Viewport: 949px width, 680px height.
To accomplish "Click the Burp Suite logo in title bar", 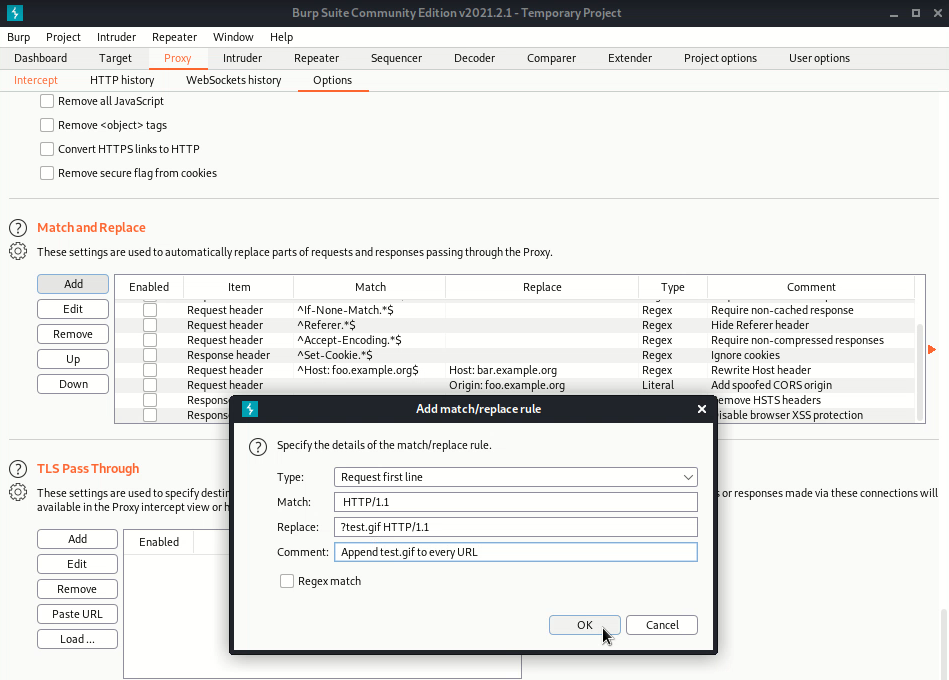I will (15, 13).
